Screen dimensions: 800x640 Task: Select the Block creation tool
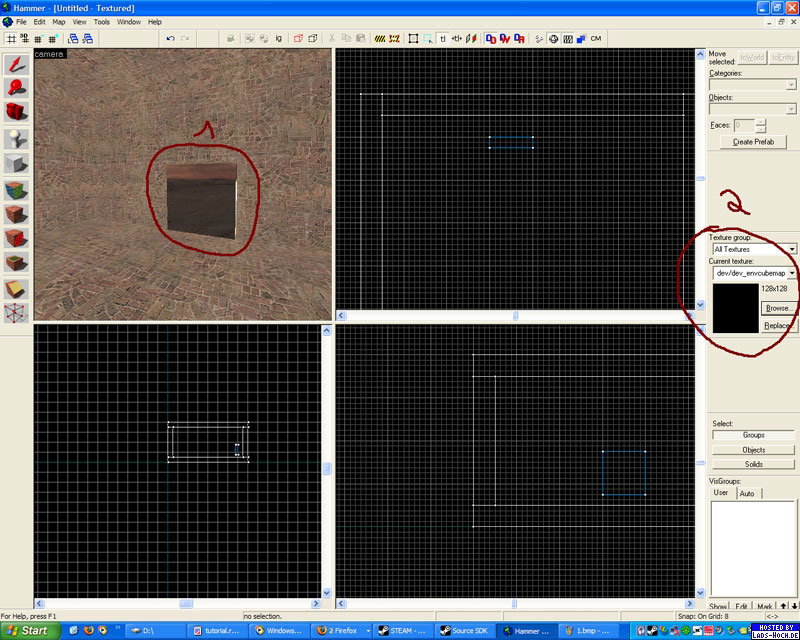point(16,163)
